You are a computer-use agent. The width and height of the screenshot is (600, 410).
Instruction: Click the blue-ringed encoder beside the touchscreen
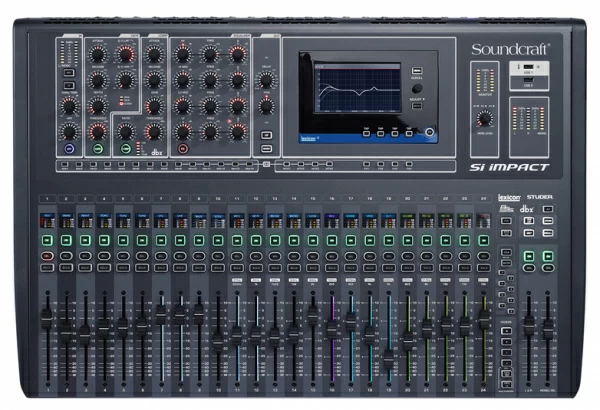431,131
